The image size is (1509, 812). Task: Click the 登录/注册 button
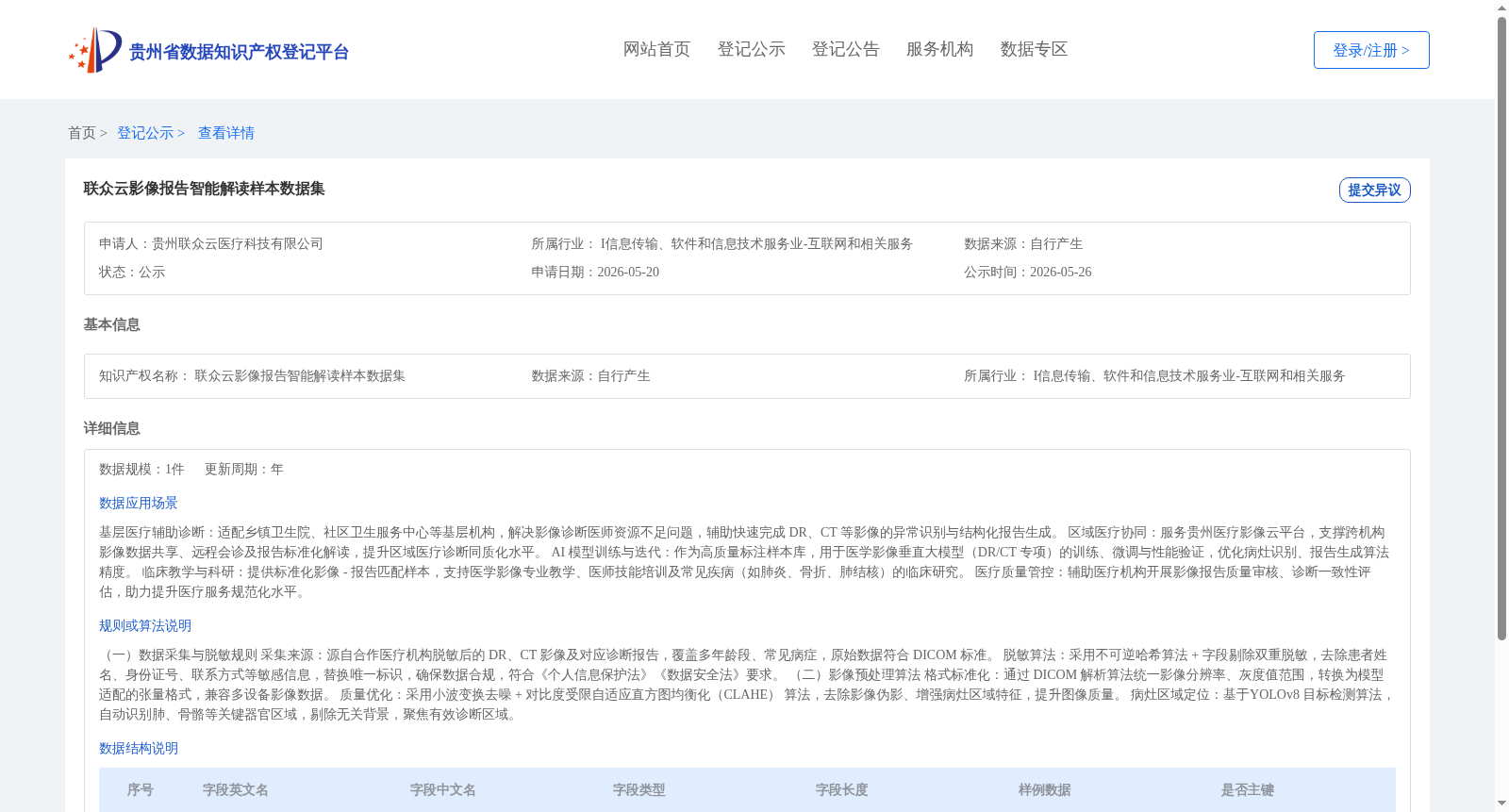(1371, 50)
